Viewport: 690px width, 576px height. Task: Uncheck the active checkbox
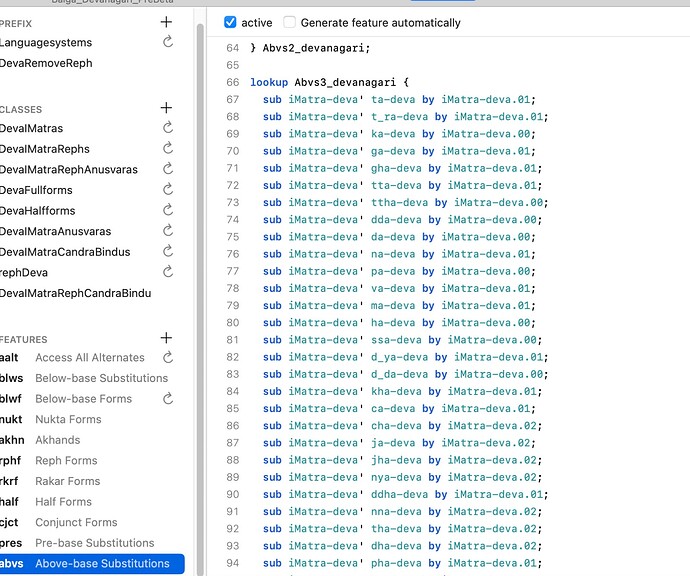pos(231,22)
